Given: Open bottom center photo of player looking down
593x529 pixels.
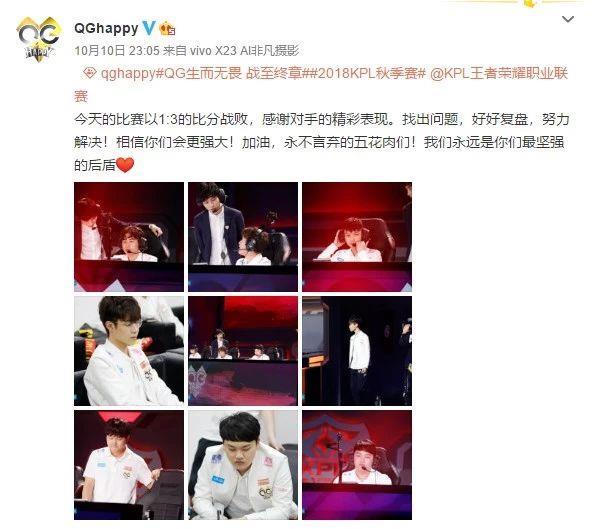Looking at the screenshot, I should tap(243, 465).
